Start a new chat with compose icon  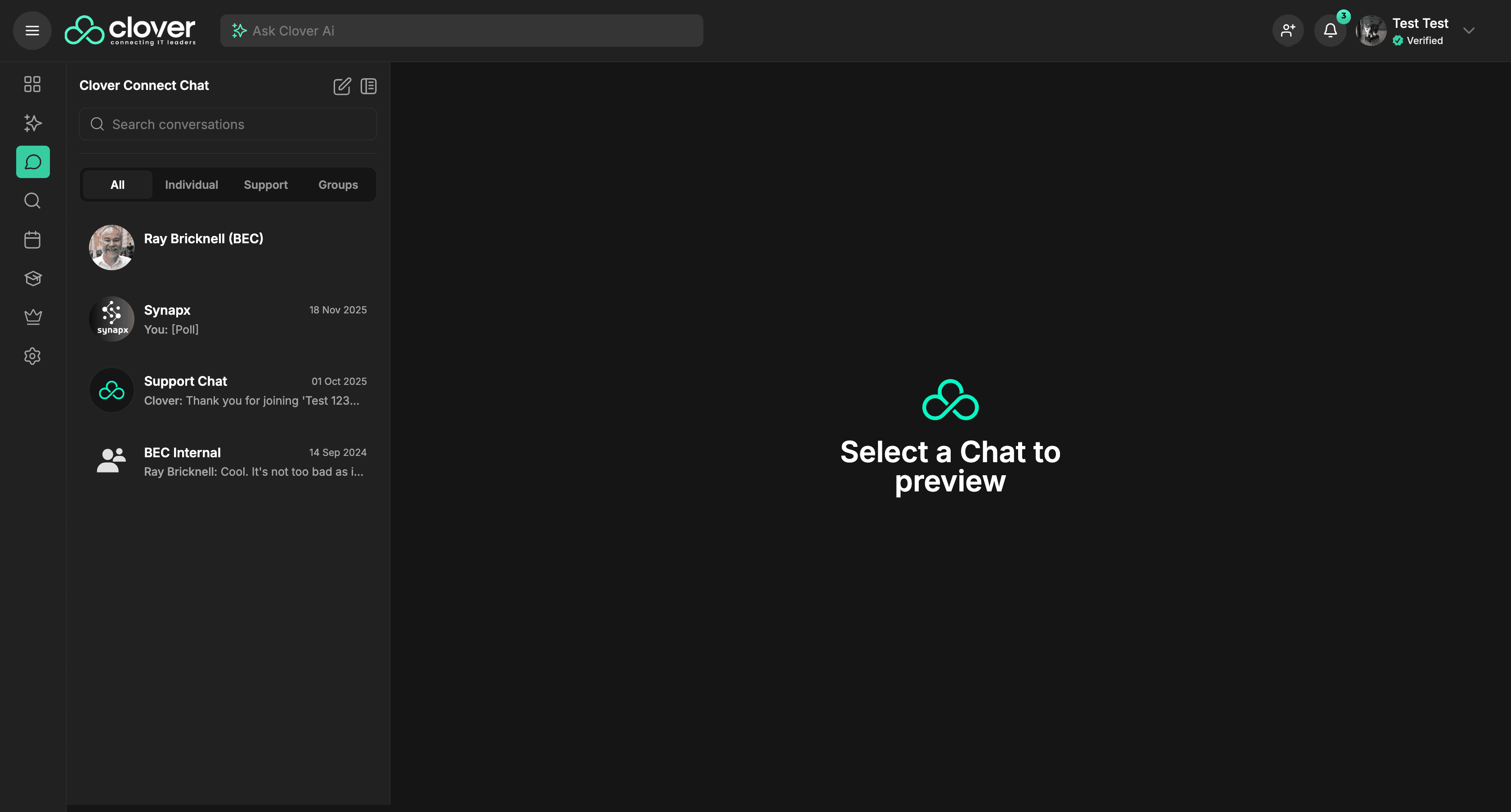click(342, 86)
